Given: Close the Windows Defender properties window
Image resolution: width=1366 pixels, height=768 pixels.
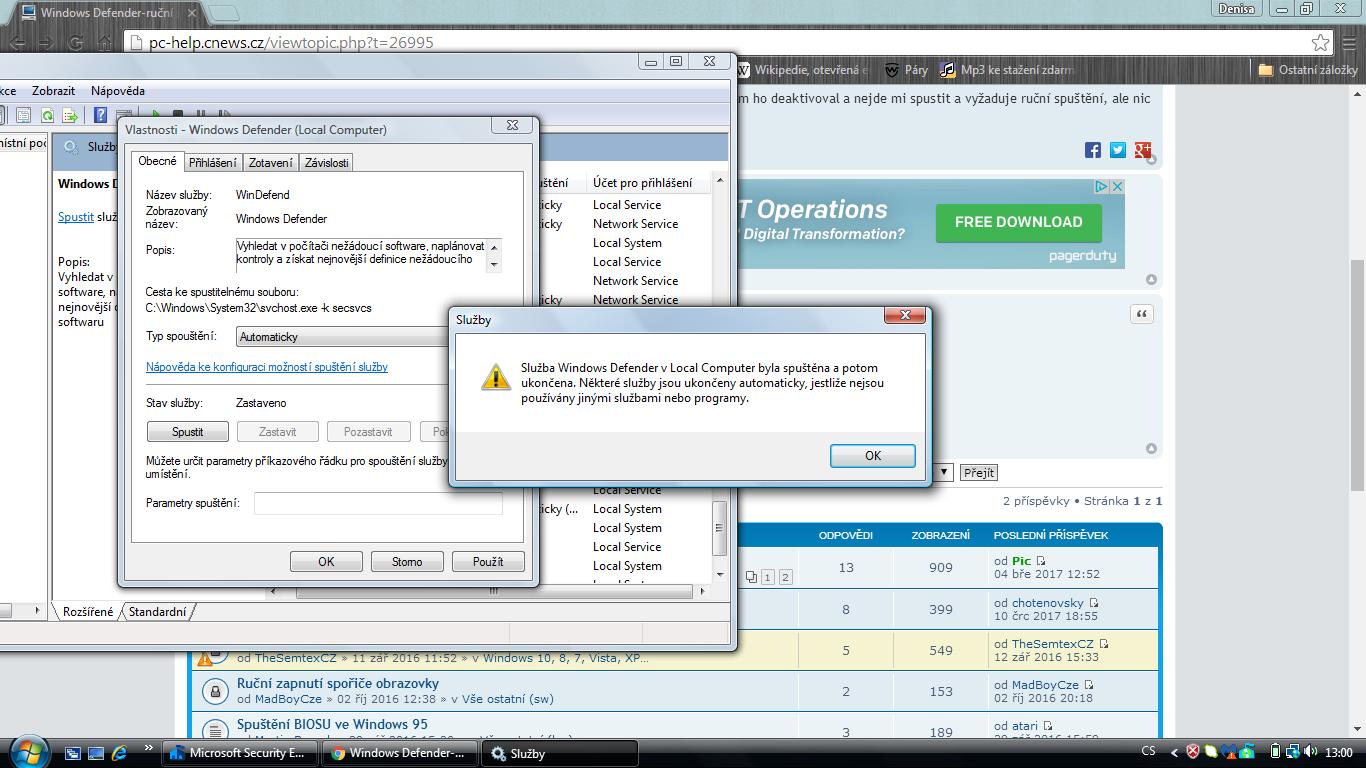Looking at the screenshot, I should (x=511, y=126).
